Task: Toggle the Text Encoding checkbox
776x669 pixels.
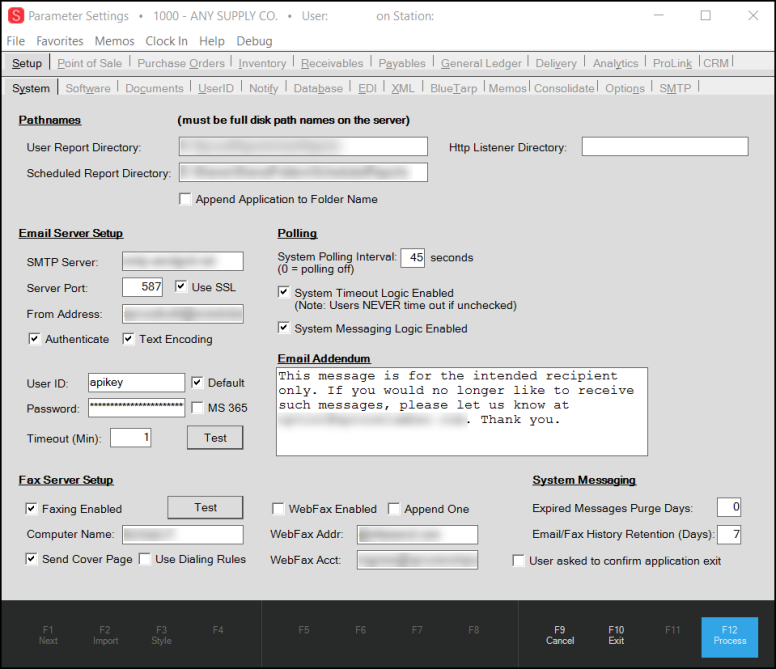Action: [128, 339]
